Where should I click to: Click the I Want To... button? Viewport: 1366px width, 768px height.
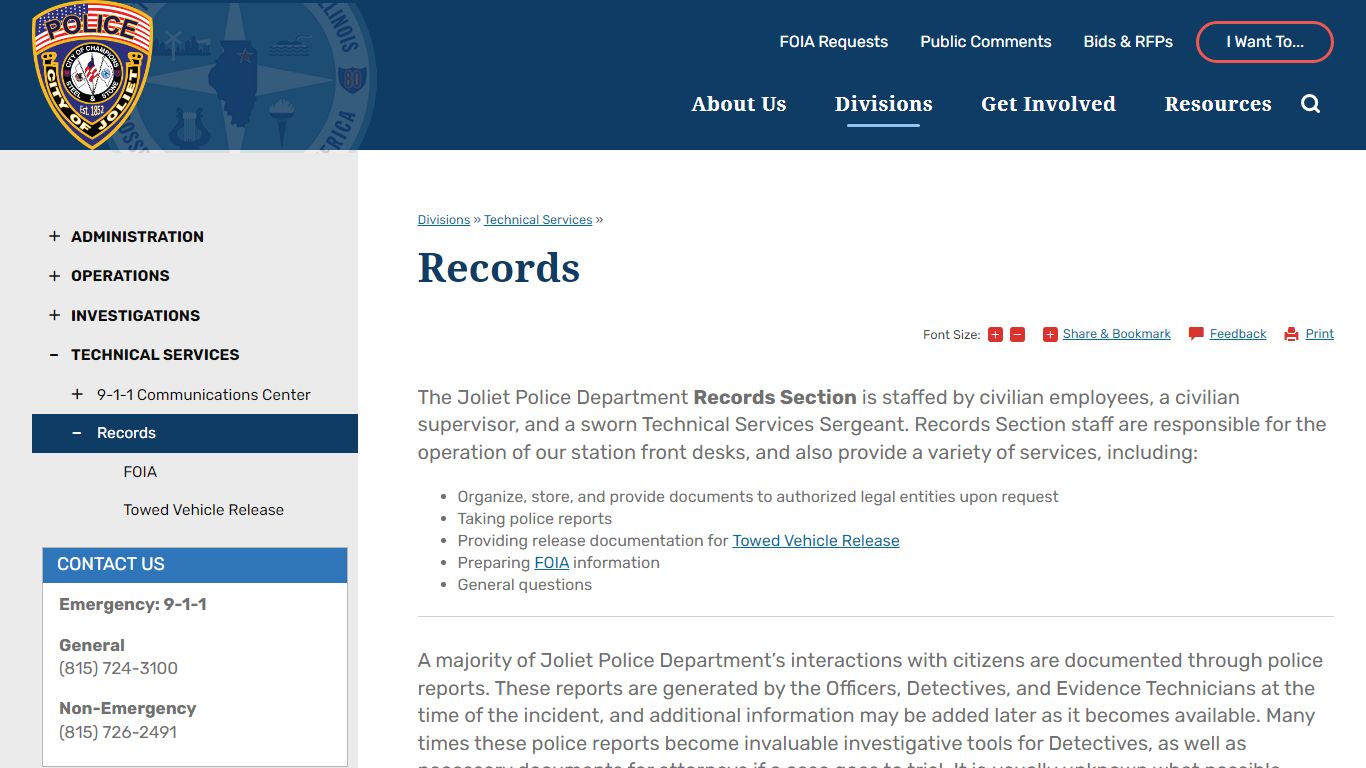1265,42
